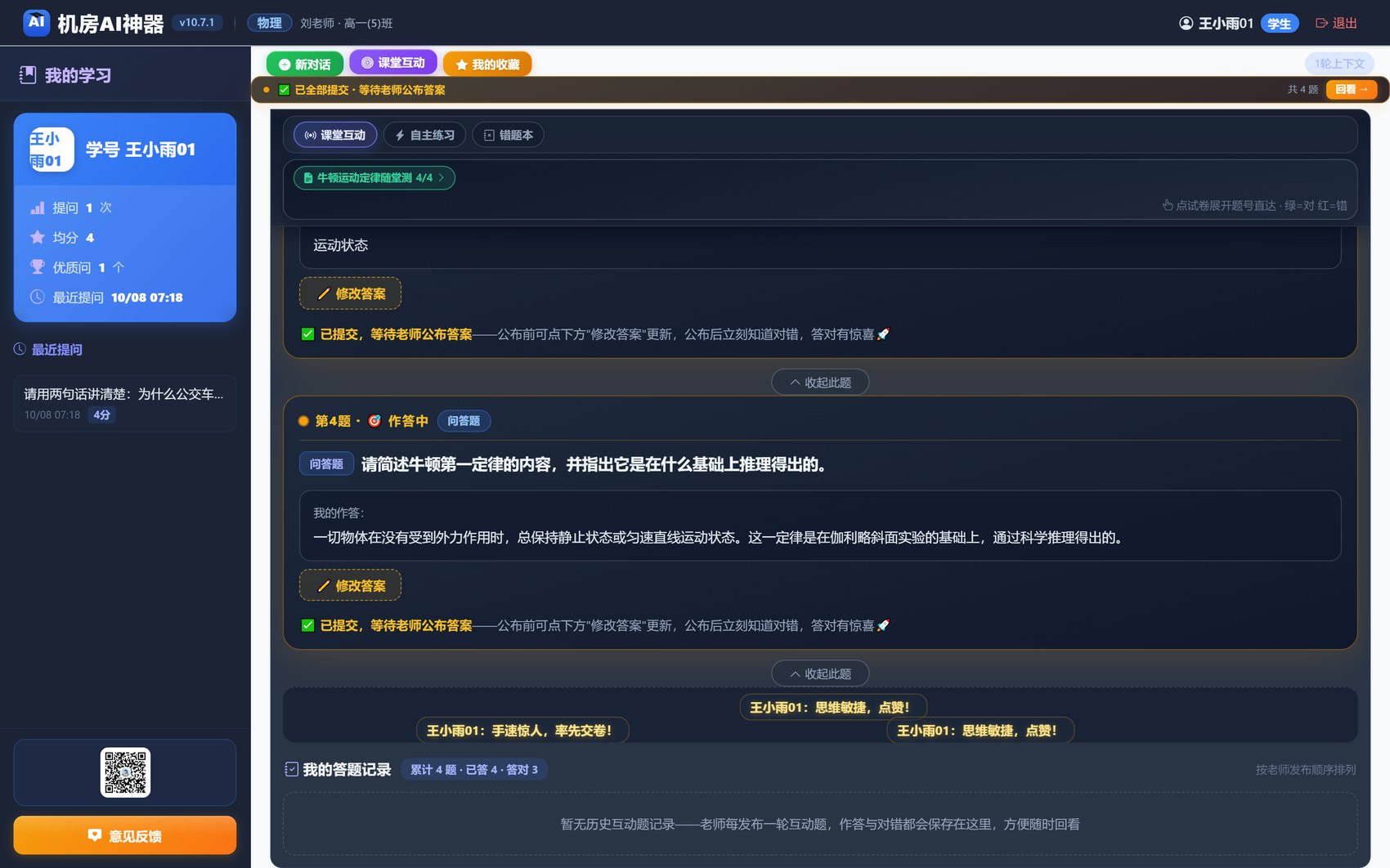The height and width of the screenshot is (868, 1390).
Task: Click the 优质问 trophy icon
Action: (38, 266)
